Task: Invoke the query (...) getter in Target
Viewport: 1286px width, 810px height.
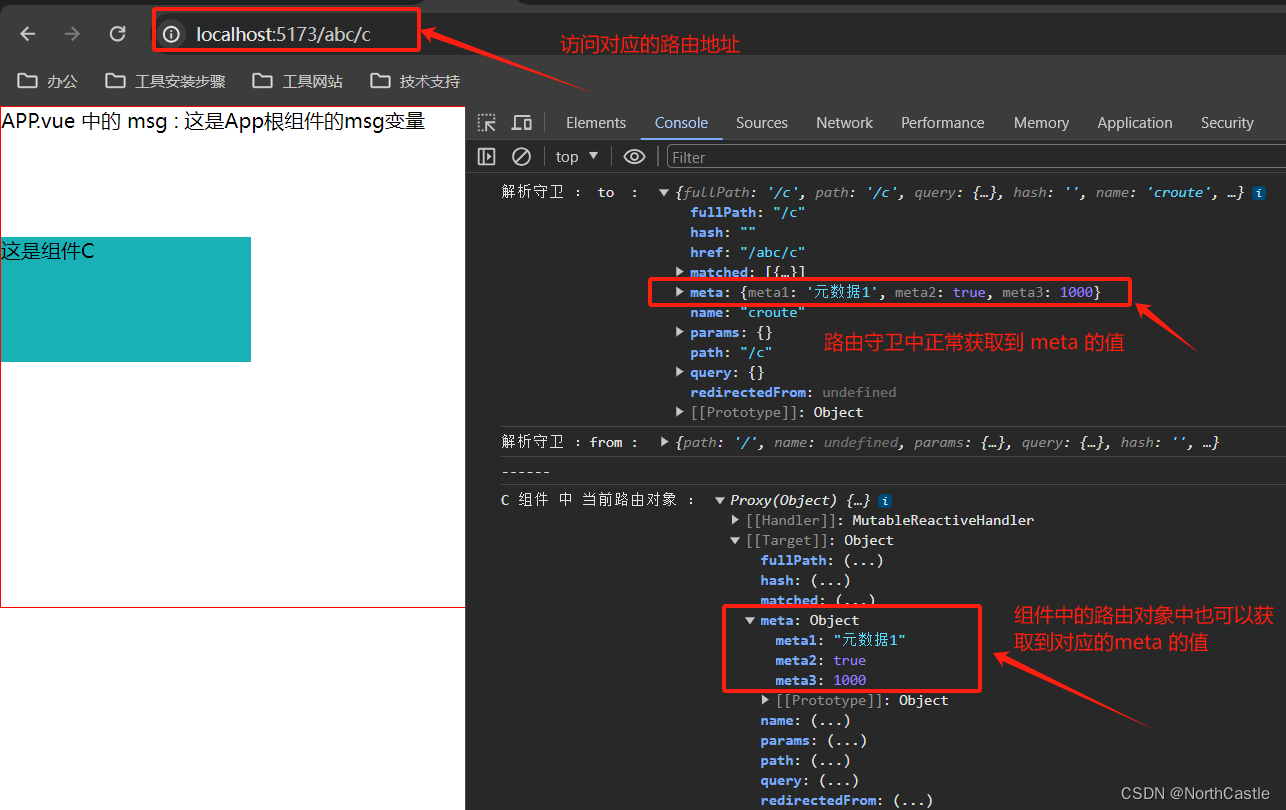Action: (x=838, y=780)
